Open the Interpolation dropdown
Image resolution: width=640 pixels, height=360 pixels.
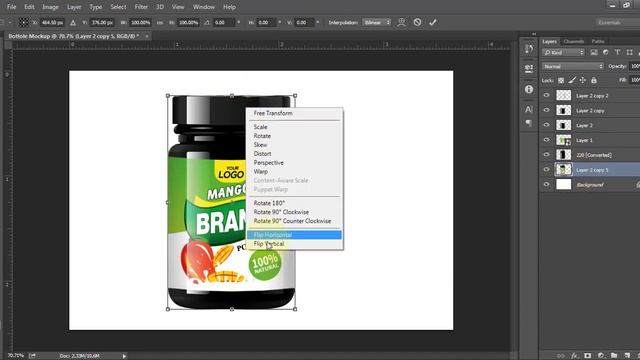377,22
